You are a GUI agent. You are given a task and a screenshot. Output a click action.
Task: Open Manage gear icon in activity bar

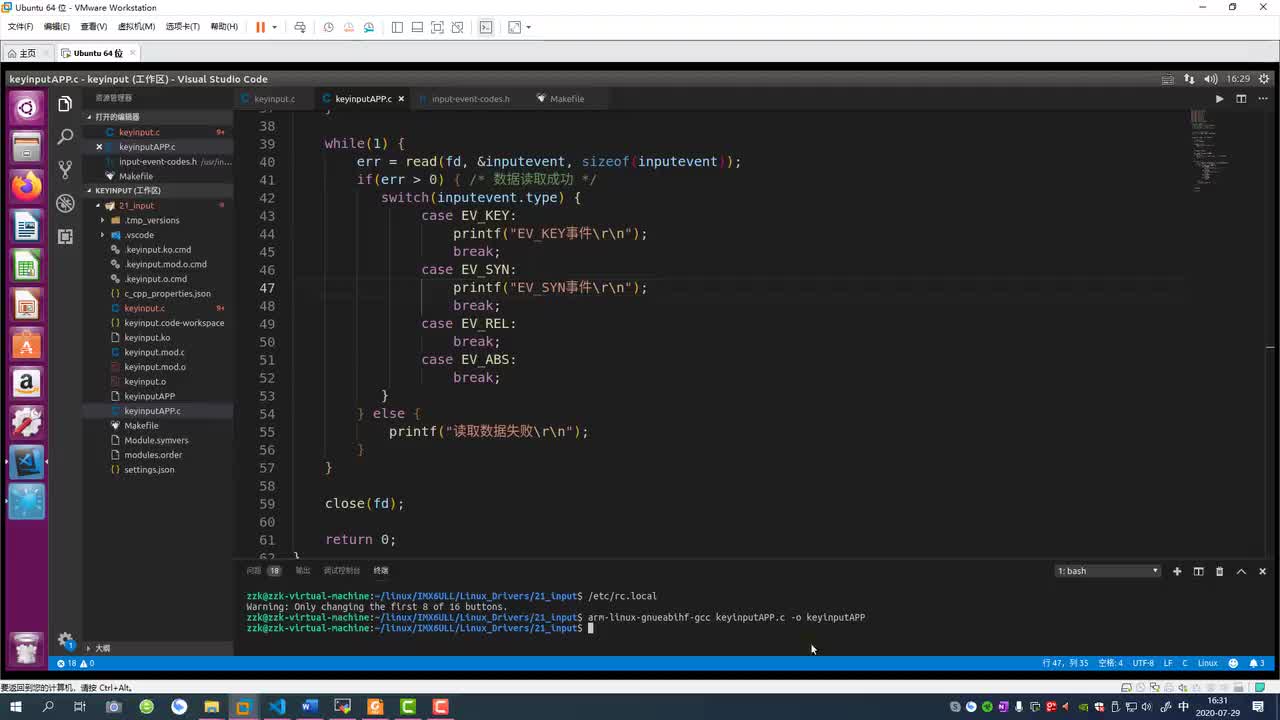click(65, 640)
